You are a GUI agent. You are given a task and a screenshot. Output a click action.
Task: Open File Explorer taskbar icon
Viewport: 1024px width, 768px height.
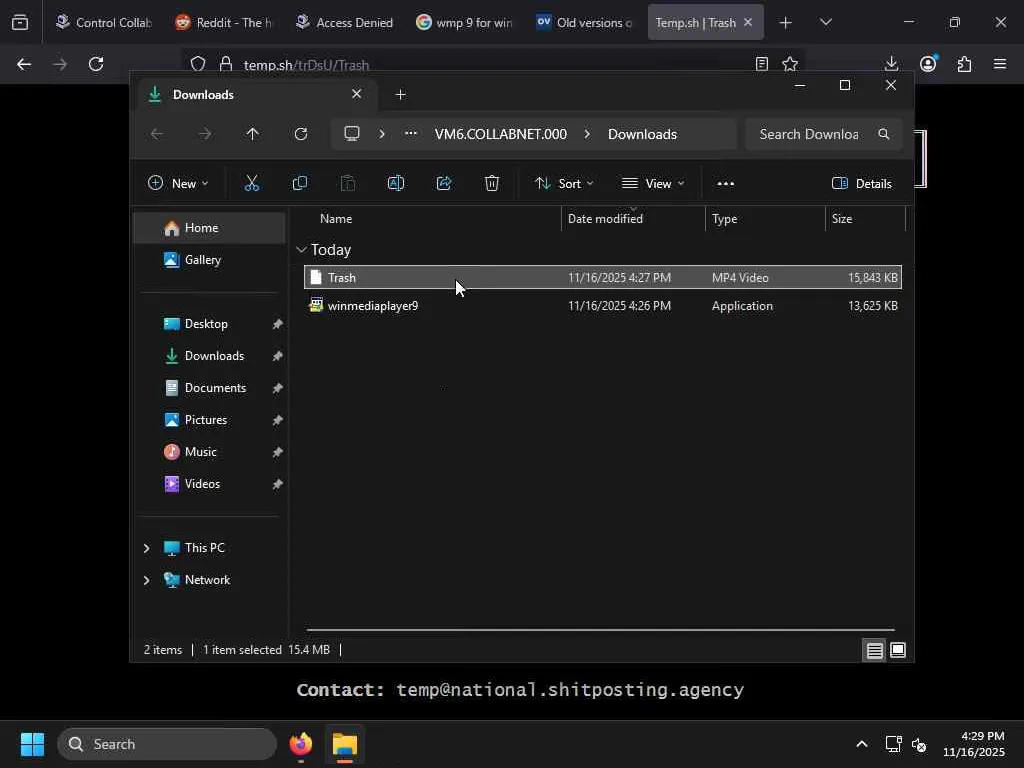[x=345, y=744]
